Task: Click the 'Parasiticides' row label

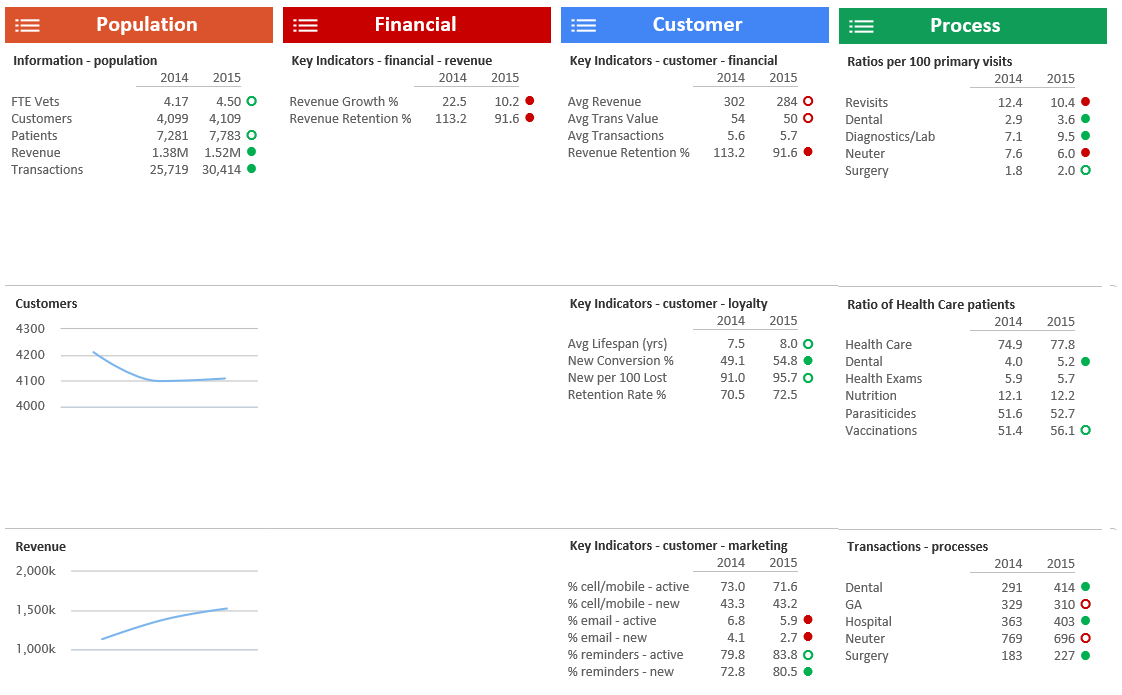Action: (x=880, y=414)
